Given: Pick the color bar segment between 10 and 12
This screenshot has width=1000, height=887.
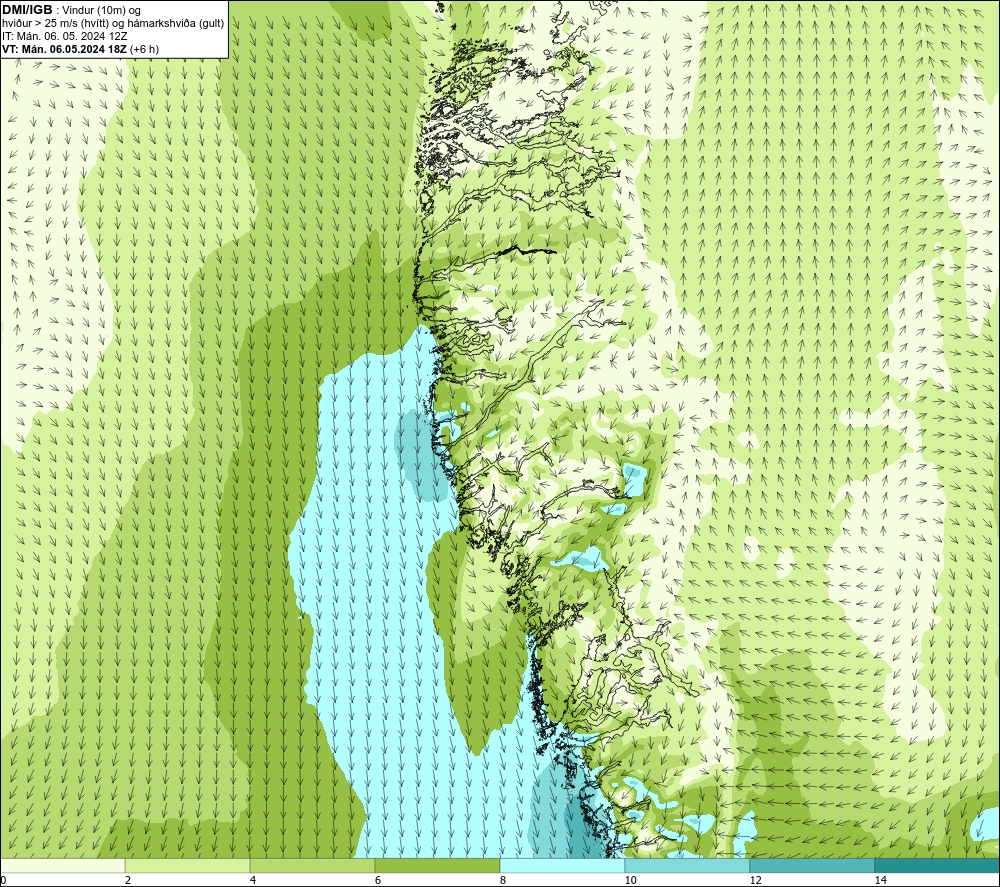Looking at the screenshot, I should click(688, 865).
